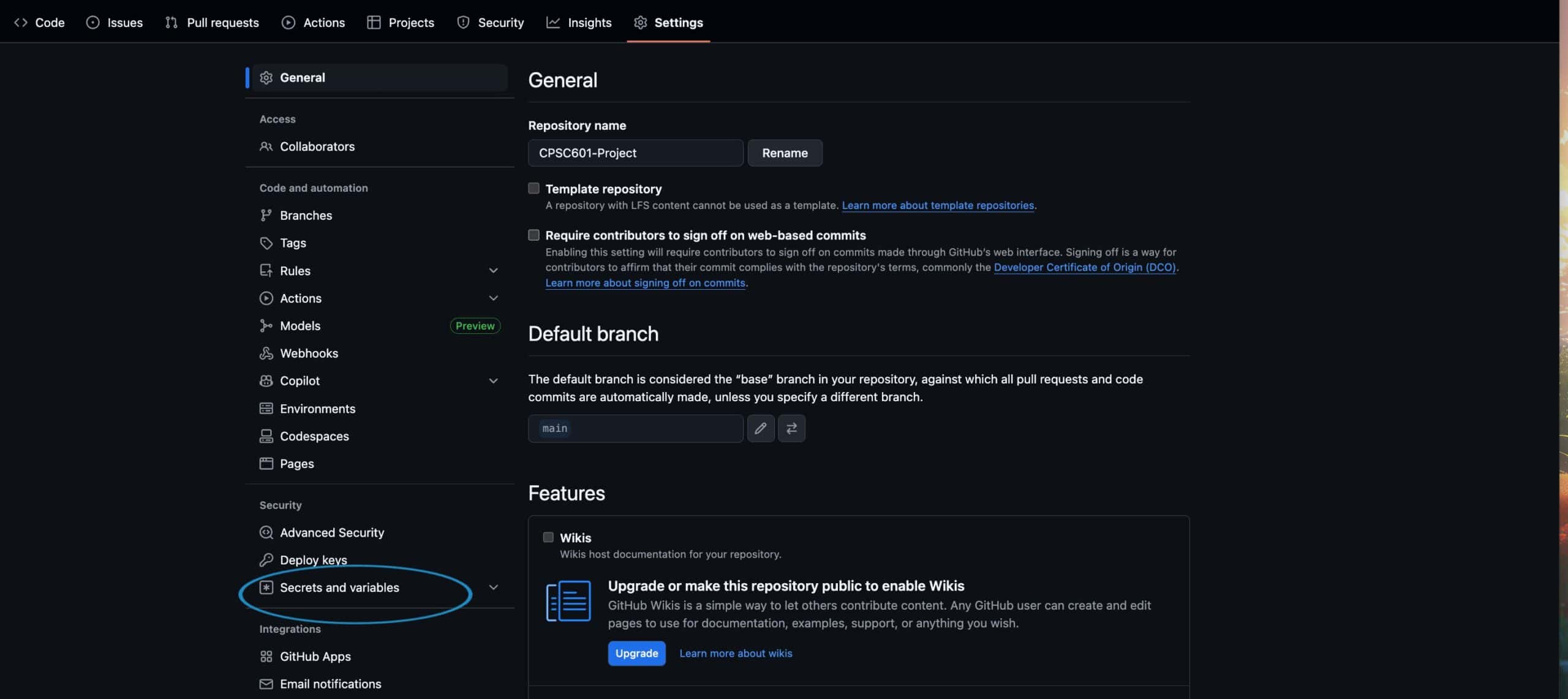Click the Deploy keys key icon
The image size is (1568, 699).
(266, 560)
